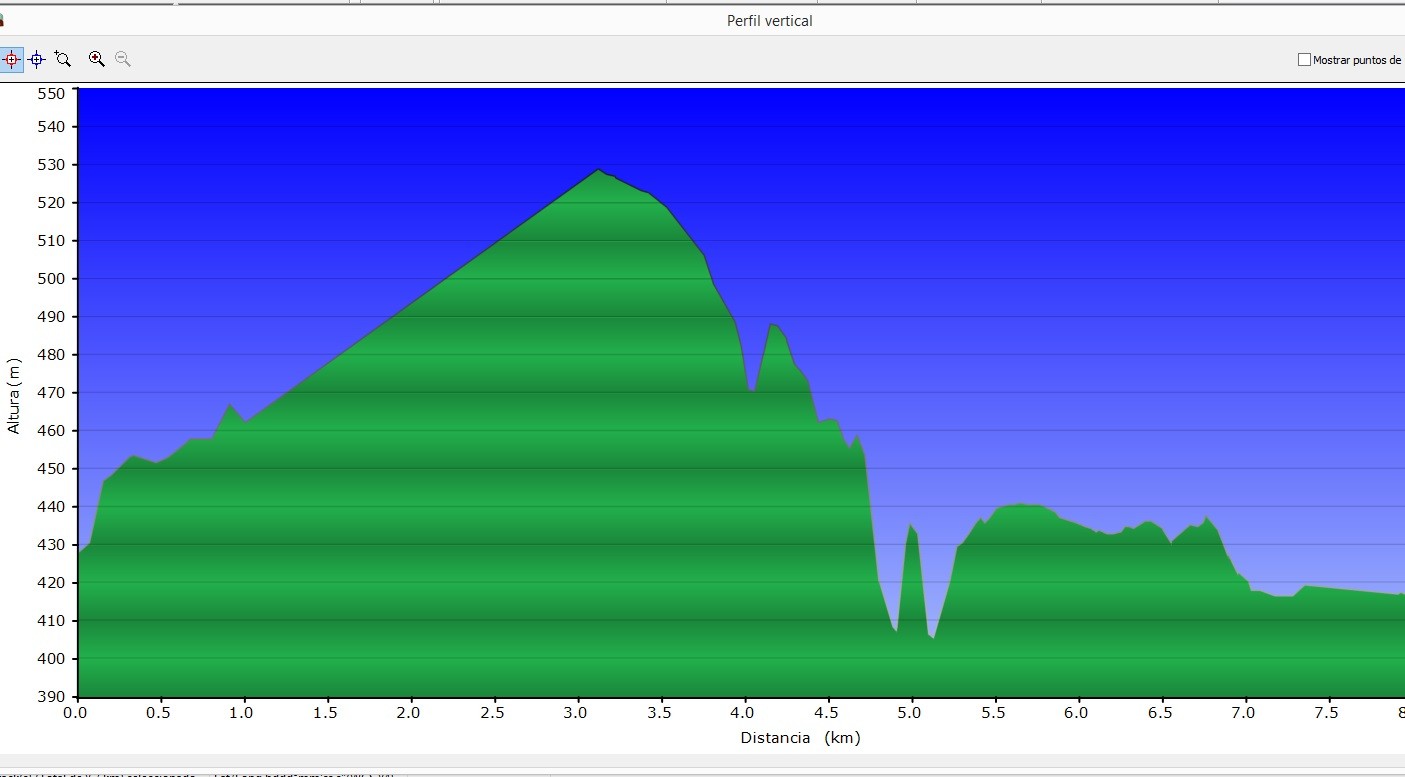The width and height of the screenshot is (1405, 777).
Task: Click the partial icon above the toolbar
Action: pos(2,20)
